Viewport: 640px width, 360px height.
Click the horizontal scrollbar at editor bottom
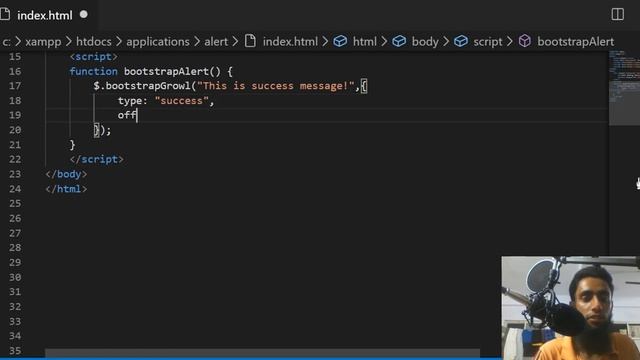click(x=262, y=353)
